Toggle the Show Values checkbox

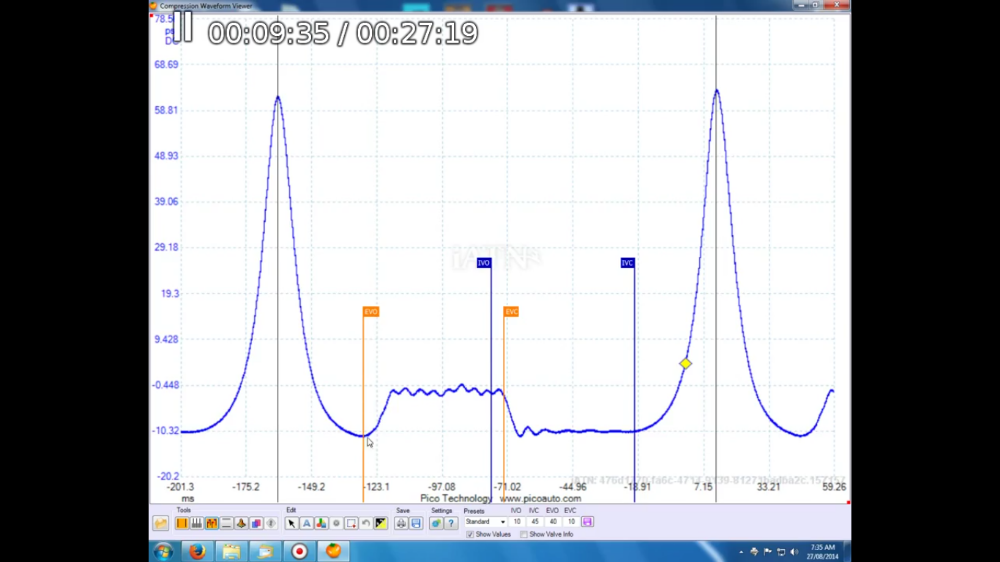coord(470,535)
